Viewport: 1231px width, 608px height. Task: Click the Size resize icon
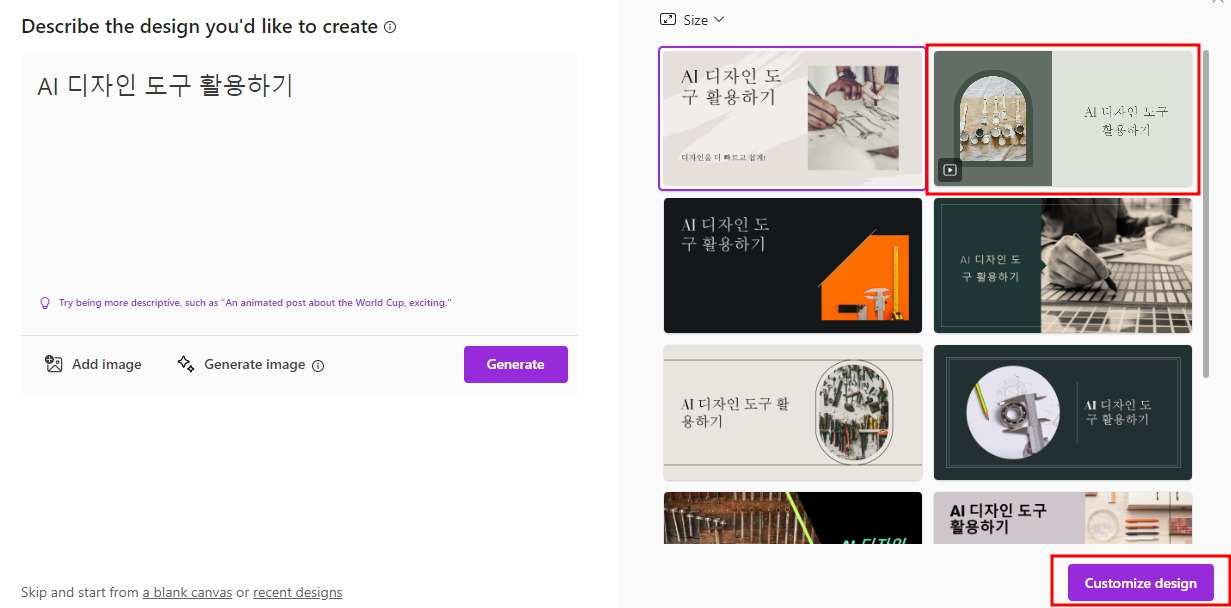tap(668, 20)
